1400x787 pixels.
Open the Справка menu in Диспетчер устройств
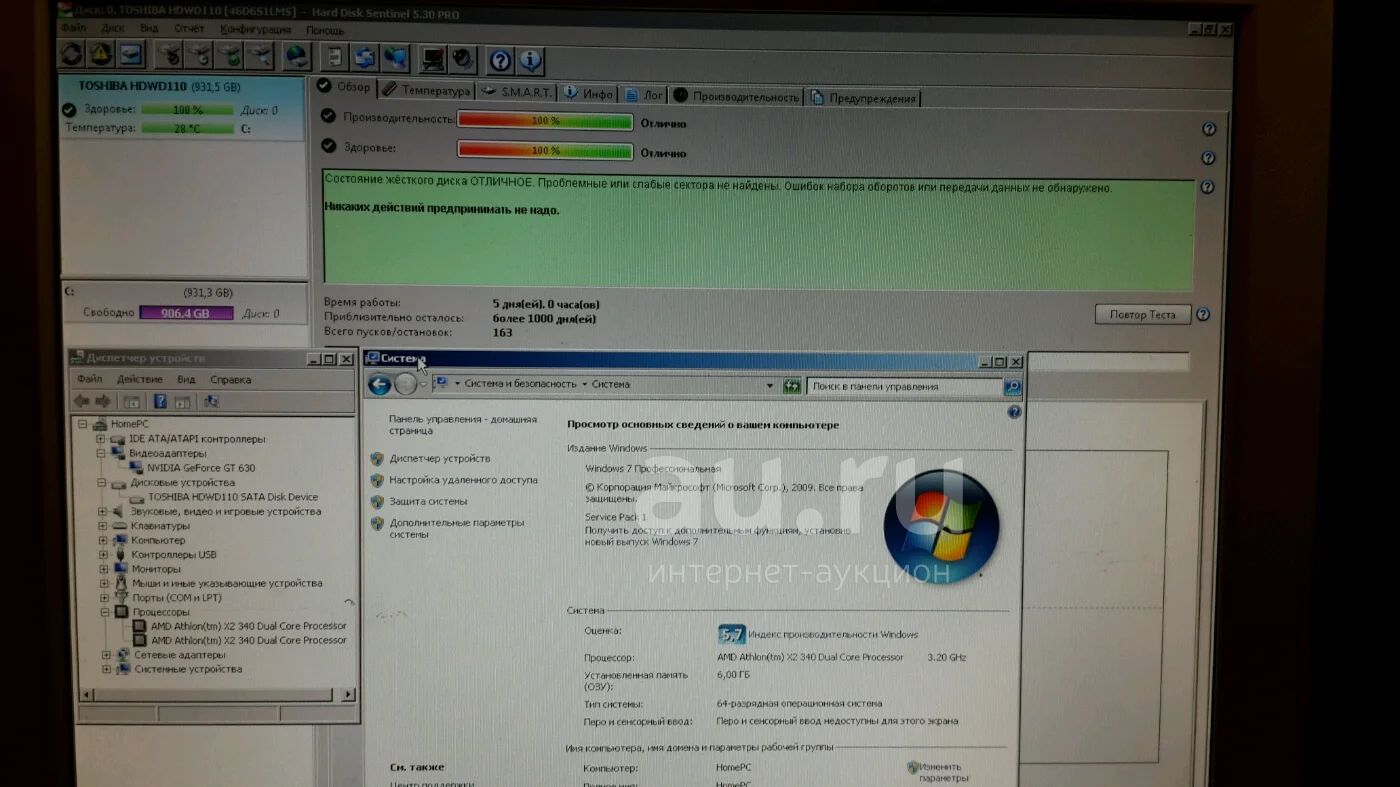tap(231, 380)
